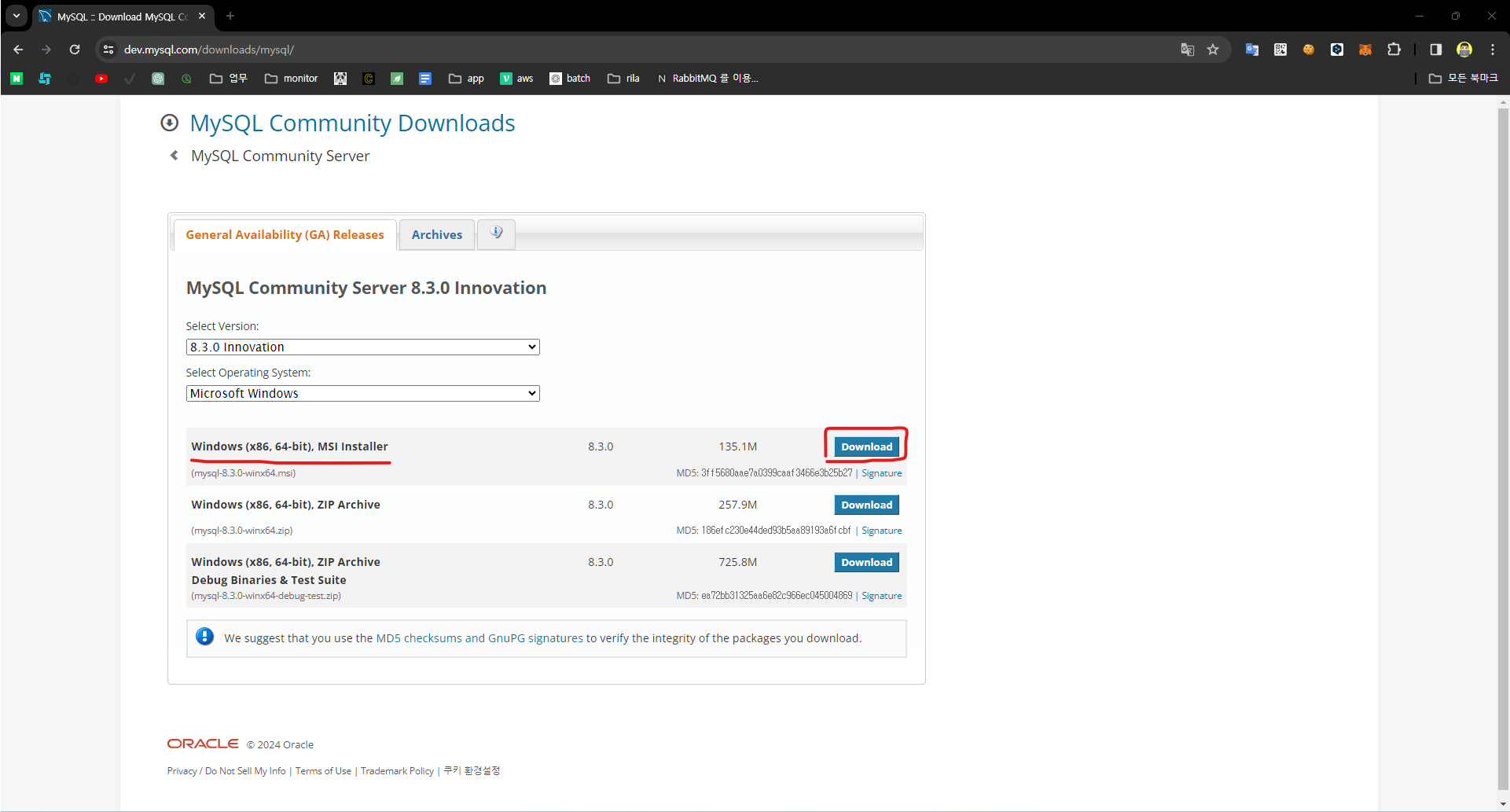Download the 257.9M ZIP Archive
Viewport: 1510px width, 812px height.
click(x=866, y=505)
